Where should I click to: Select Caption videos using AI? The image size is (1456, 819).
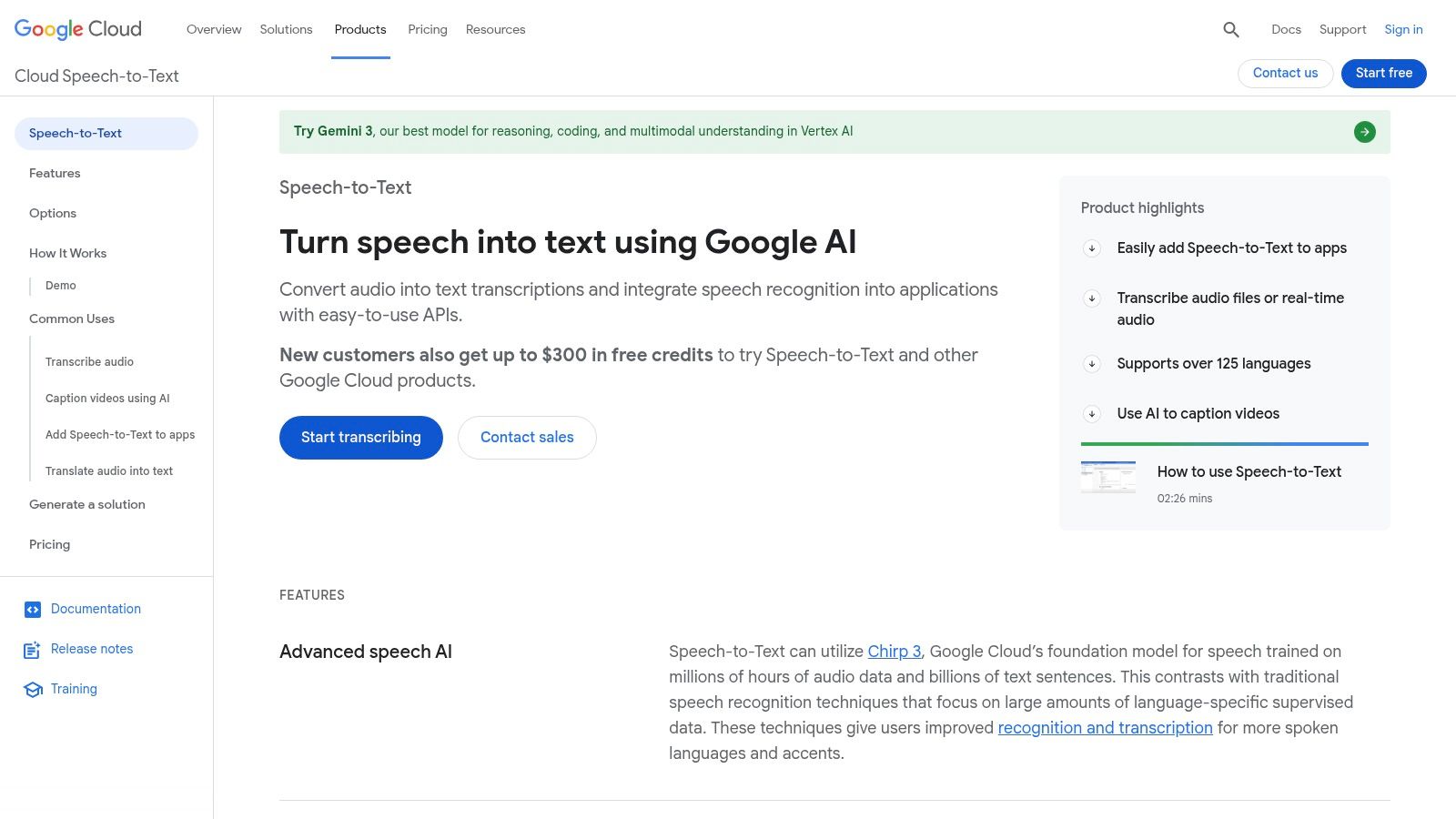(x=107, y=398)
